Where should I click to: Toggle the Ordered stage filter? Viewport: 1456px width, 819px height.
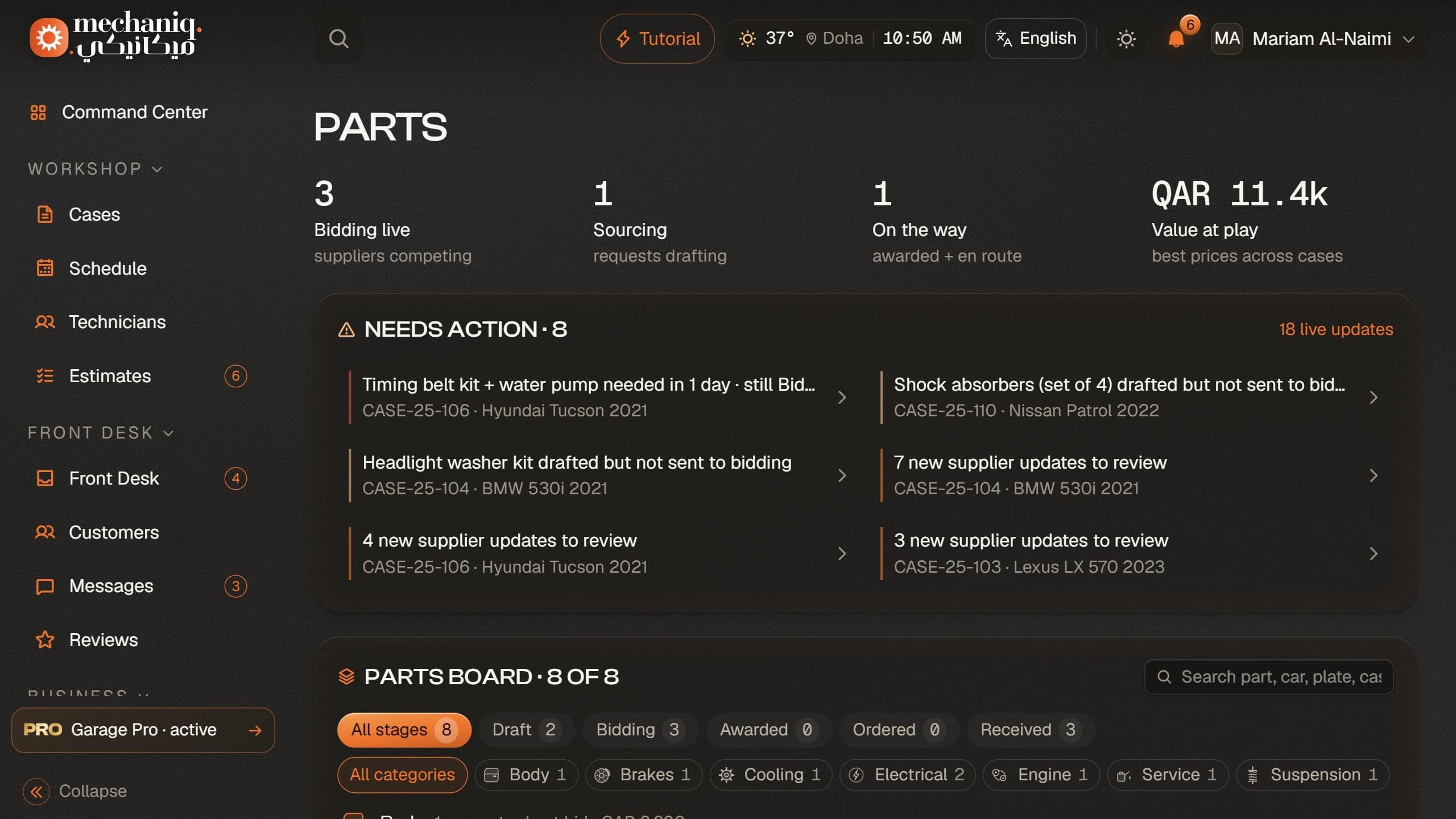(x=899, y=730)
